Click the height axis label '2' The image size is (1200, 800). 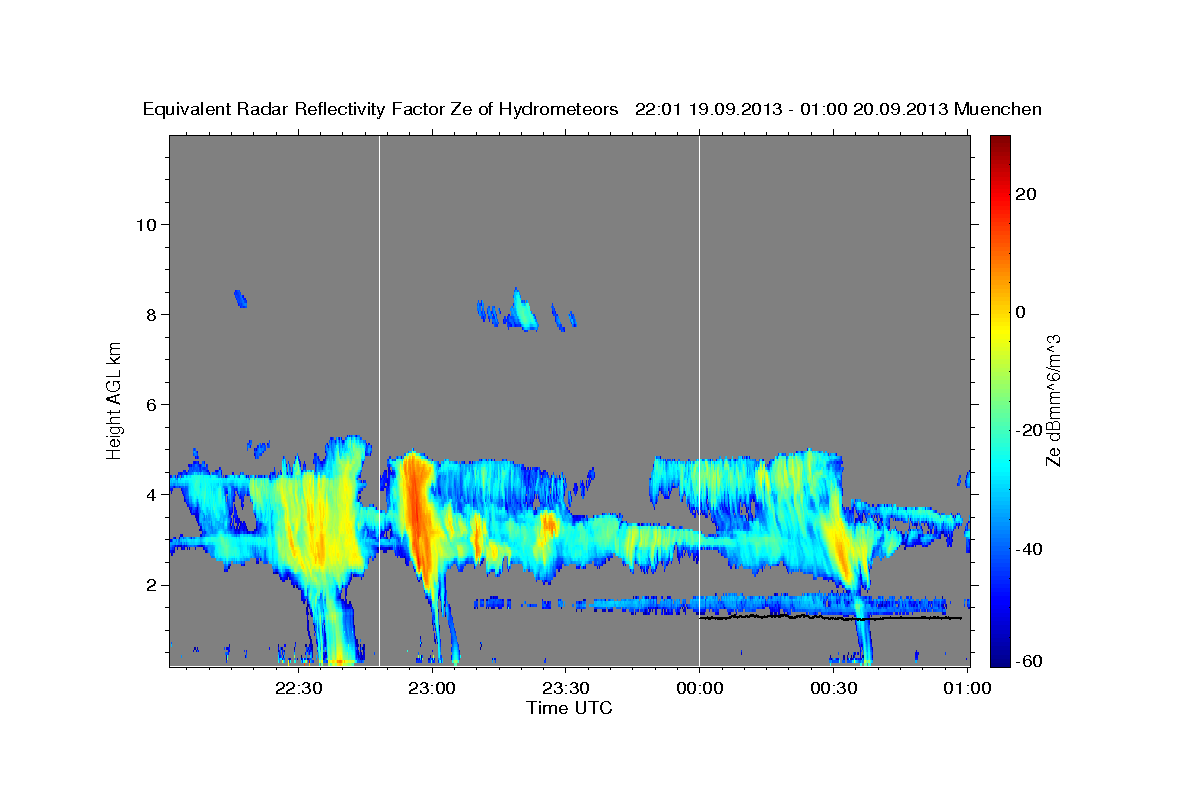(151, 585)
